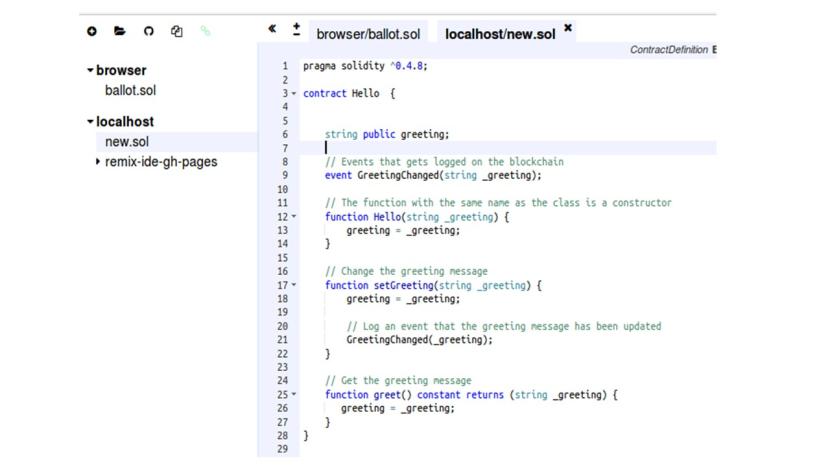Screen dimensions: 830x467
Task: Fold the Hello constructor function at line 12
Action: [294, 217]
